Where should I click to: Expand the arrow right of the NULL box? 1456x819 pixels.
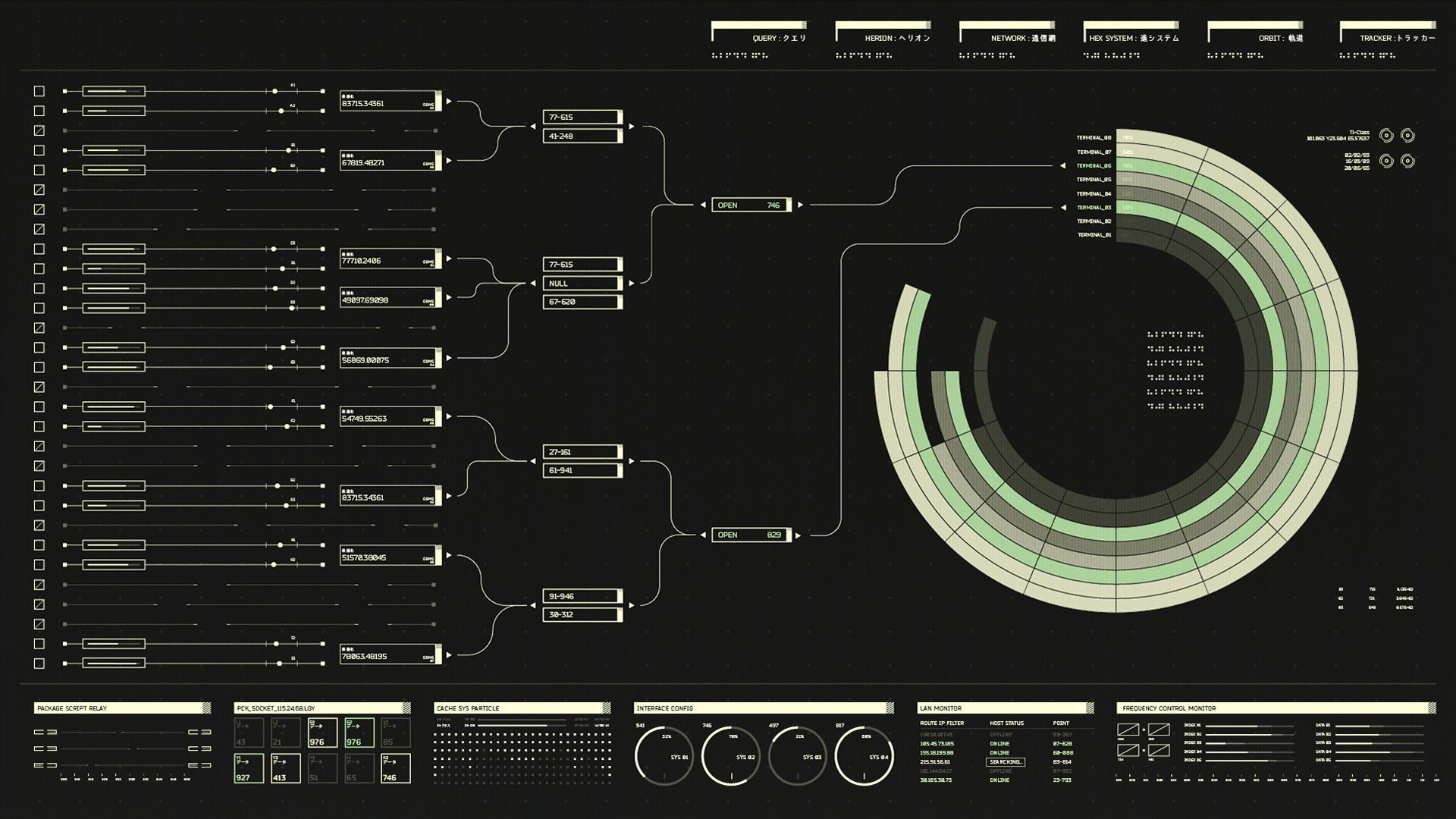[631, 283]
